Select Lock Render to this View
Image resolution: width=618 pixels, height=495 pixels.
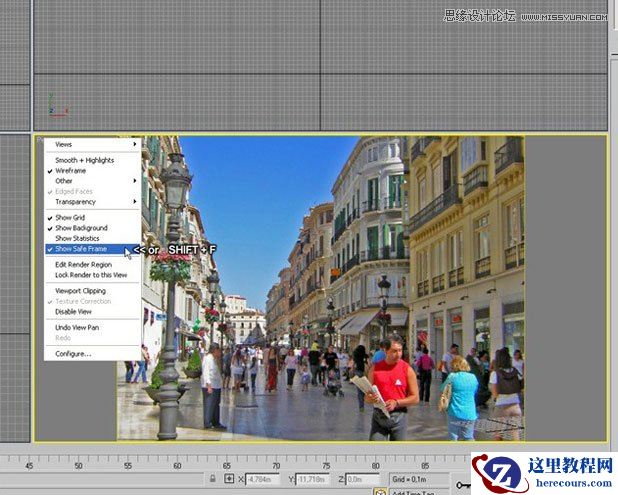(93, 275)
